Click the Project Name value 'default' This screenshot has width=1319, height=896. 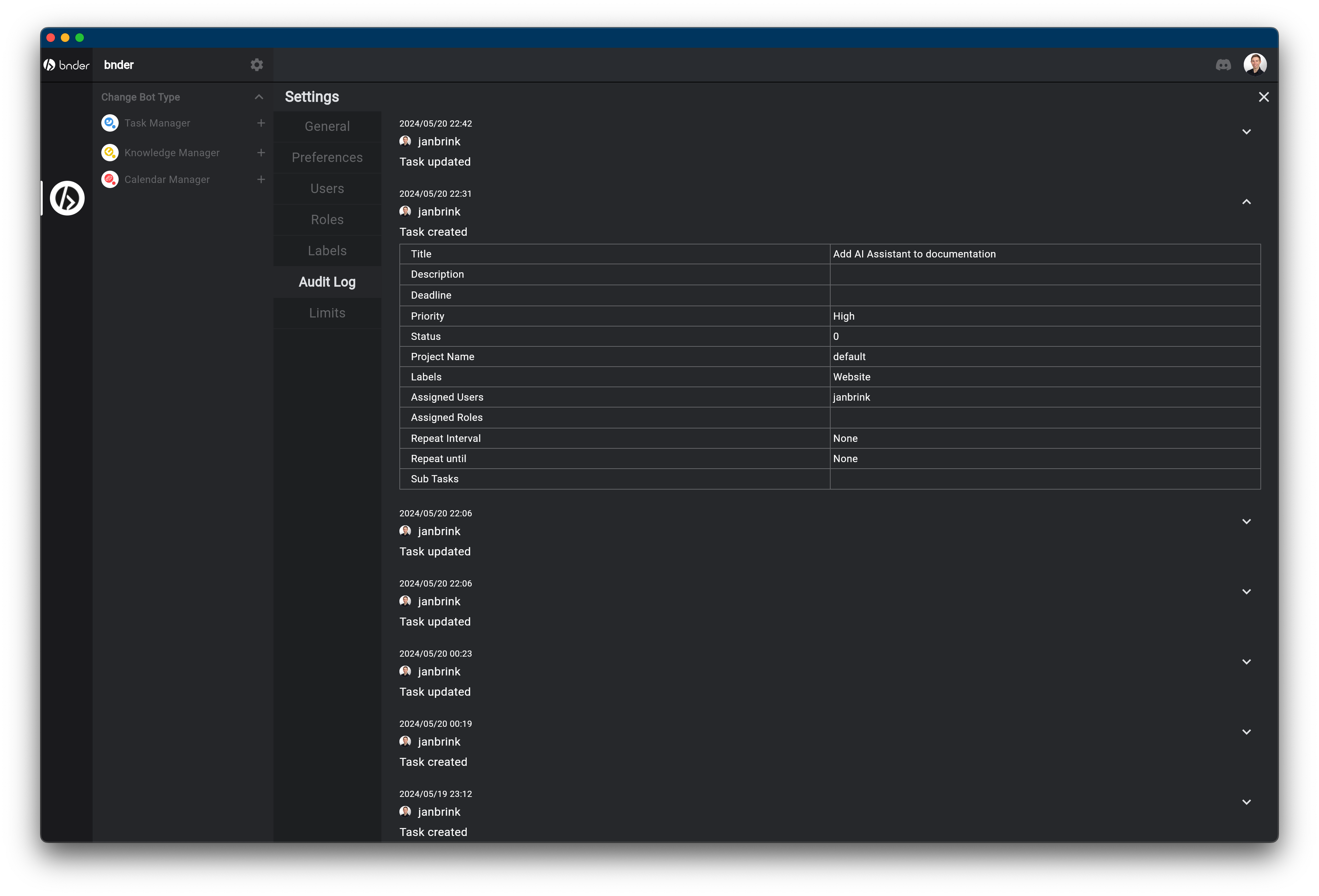pyautogui.click(x=849, y=357)
